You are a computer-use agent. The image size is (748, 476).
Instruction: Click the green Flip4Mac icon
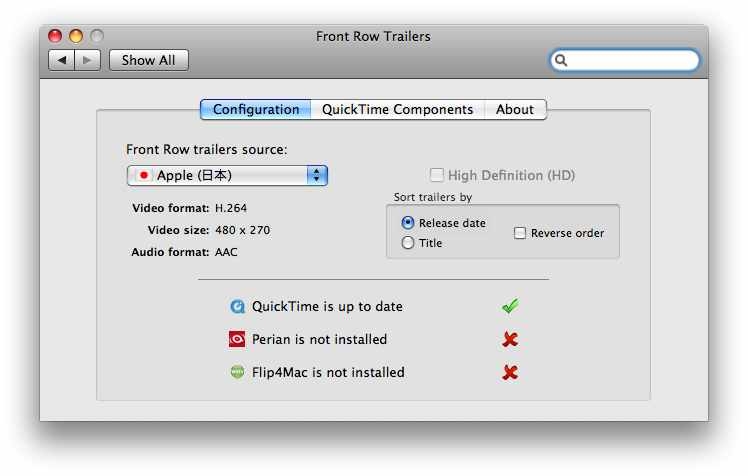[237, 372]
